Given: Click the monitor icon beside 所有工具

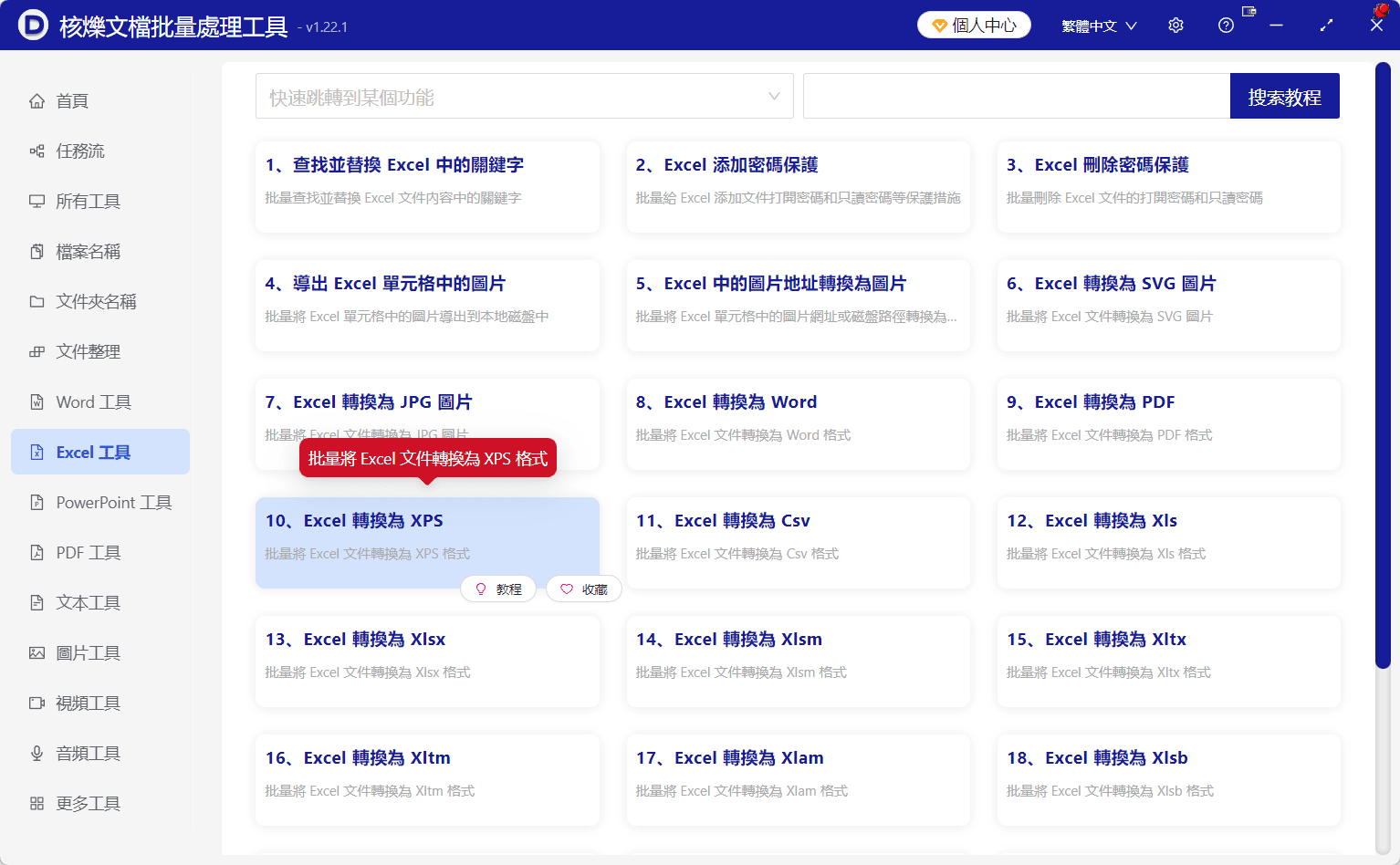Looking at the screenshot, I should (x=37, y=202).
